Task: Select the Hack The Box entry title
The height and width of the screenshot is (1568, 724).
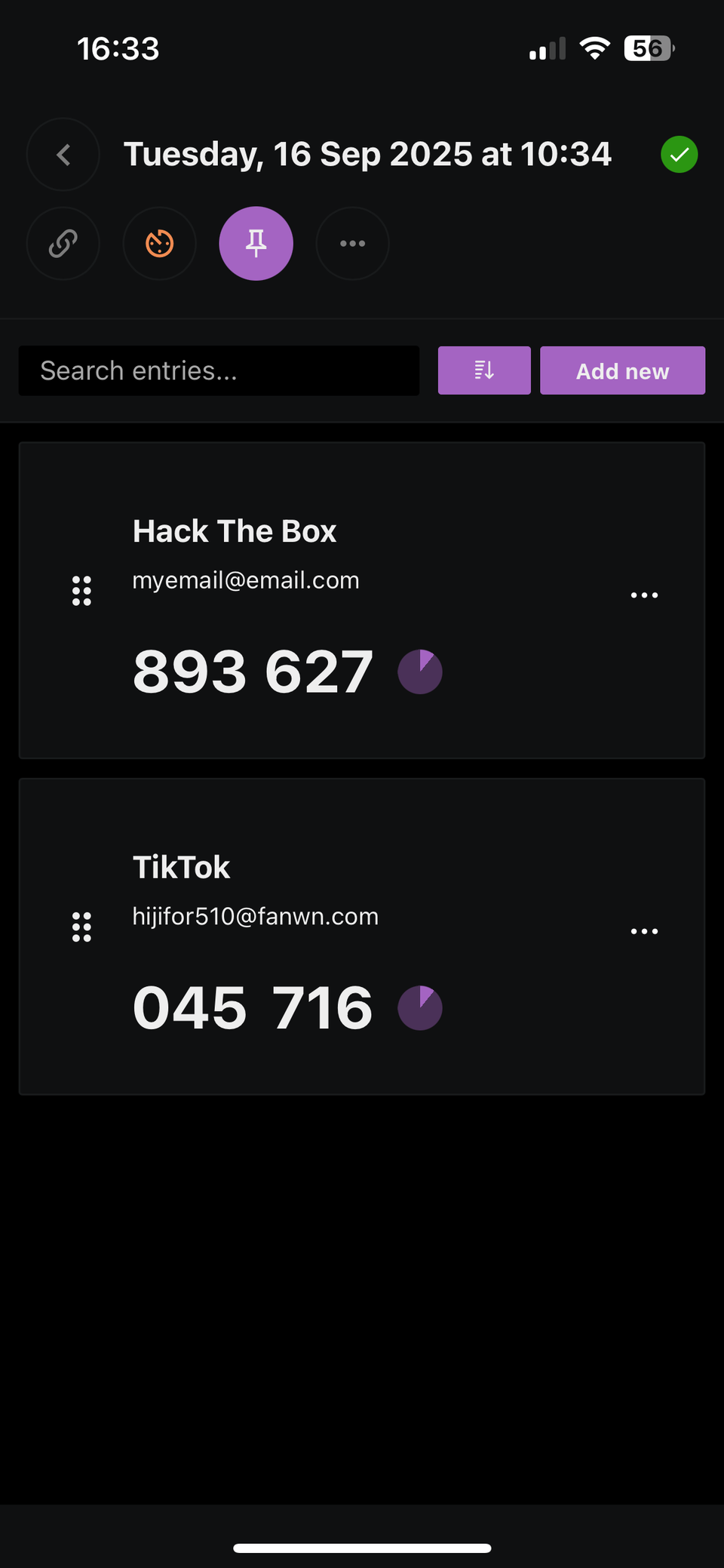Action: (235, 531)
